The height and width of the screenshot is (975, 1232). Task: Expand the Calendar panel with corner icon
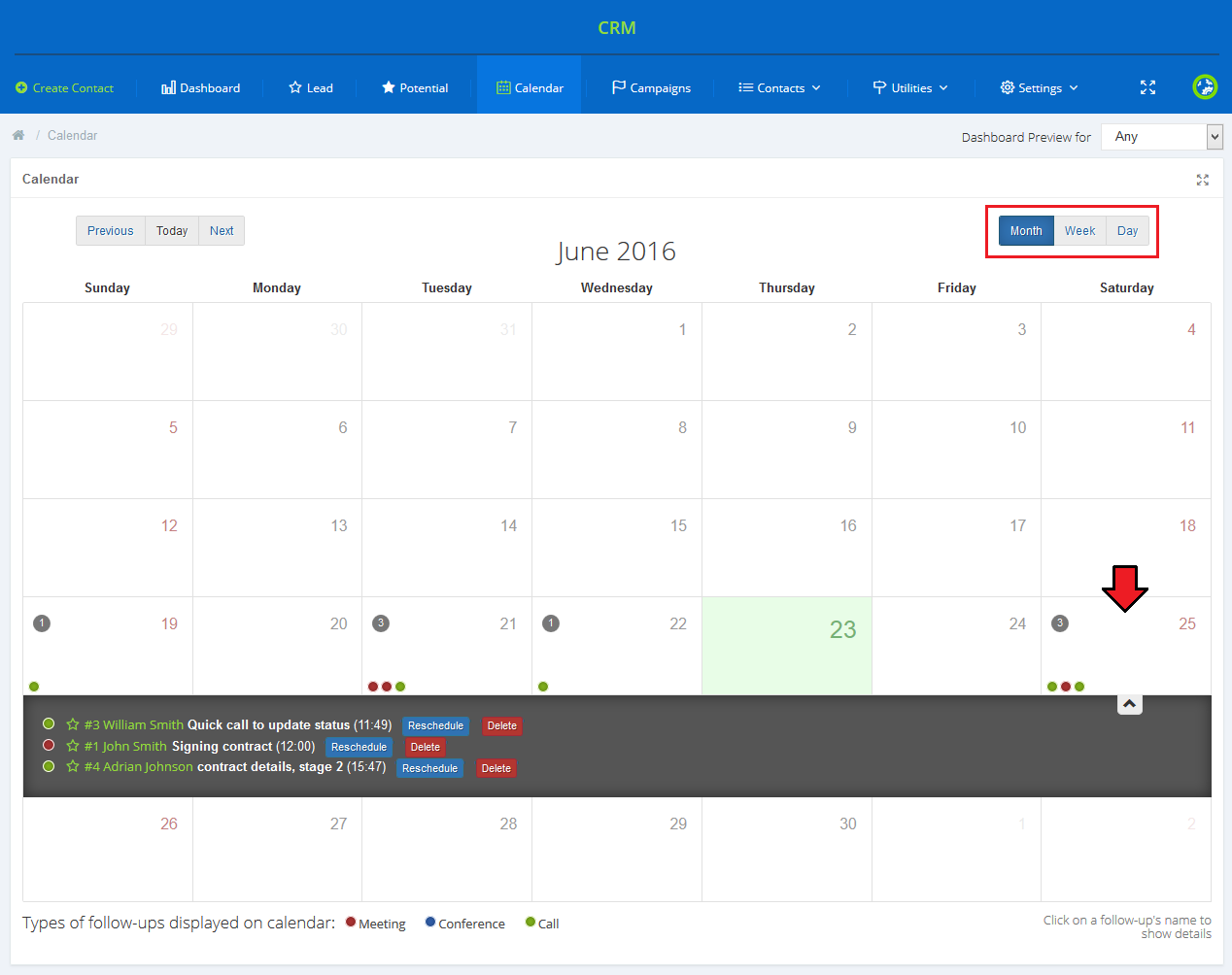pos(1203,180)
